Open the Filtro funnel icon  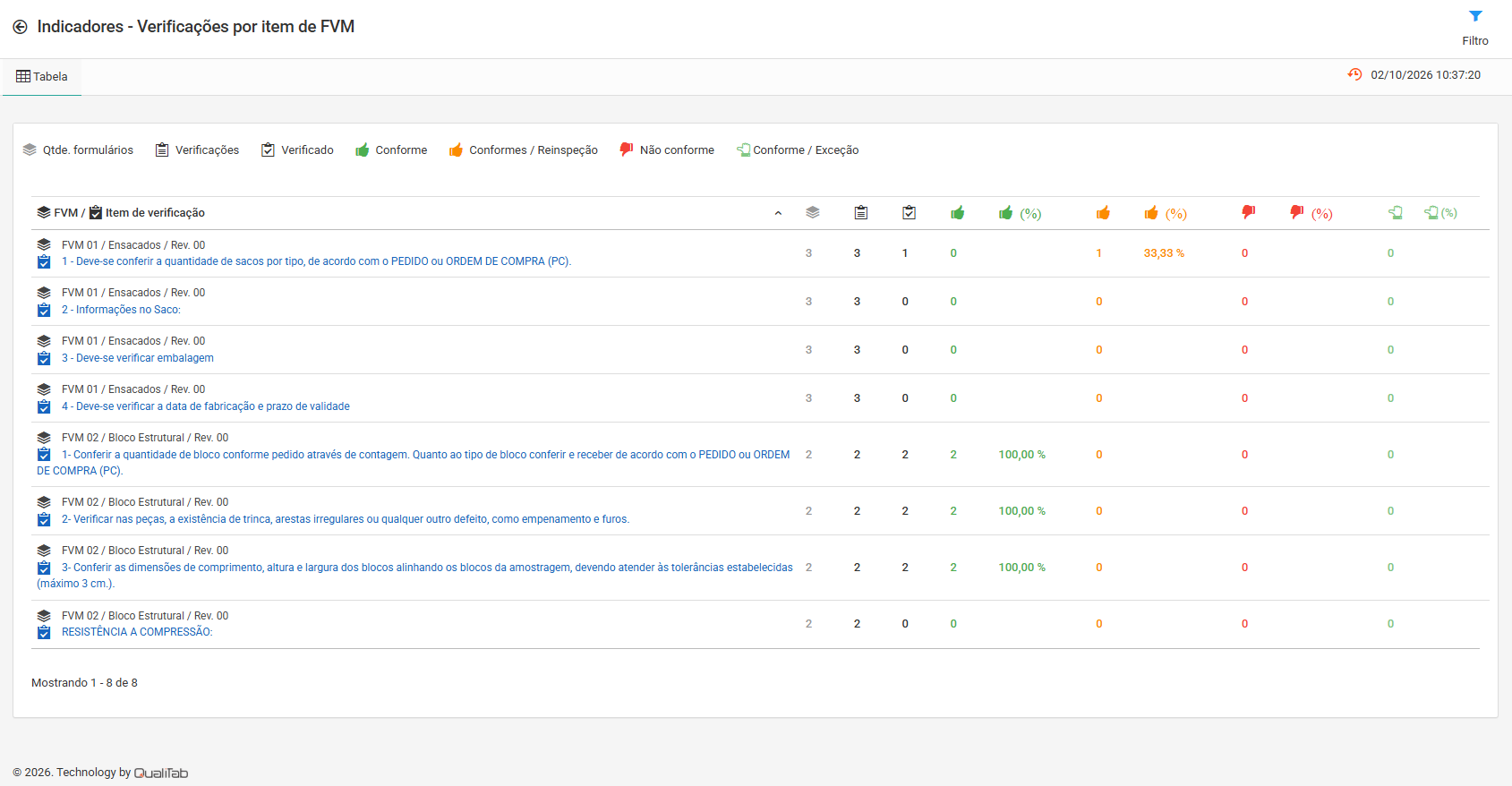pos(1475,16)
